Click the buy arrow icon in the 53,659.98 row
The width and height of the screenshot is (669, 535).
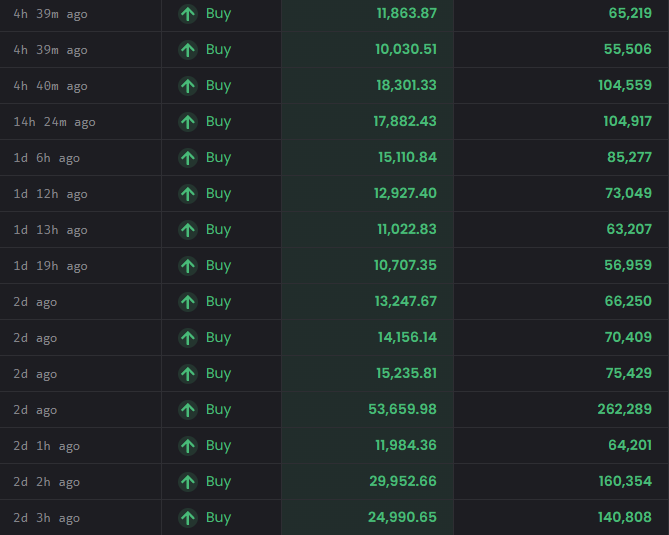coord(188,410)
